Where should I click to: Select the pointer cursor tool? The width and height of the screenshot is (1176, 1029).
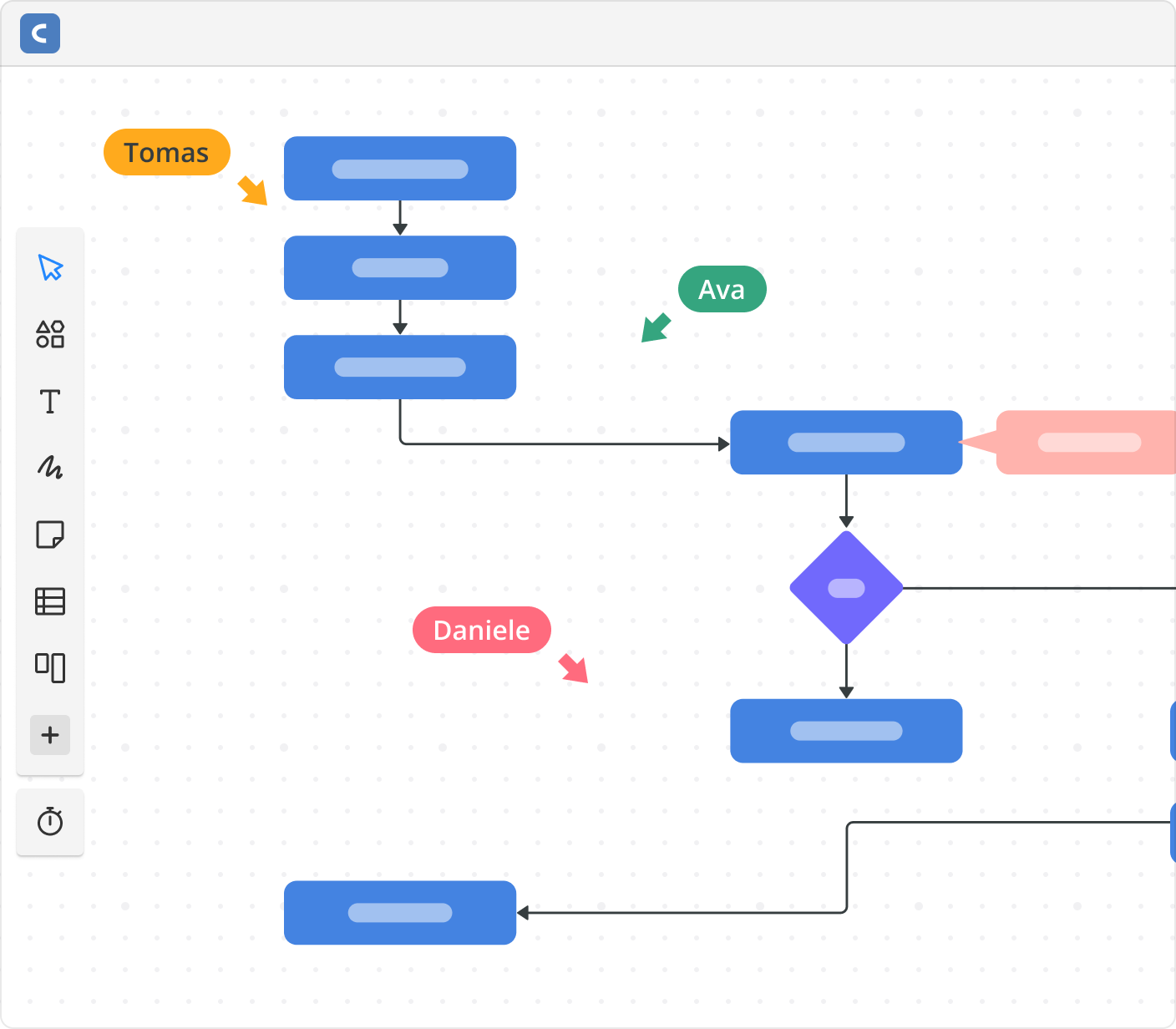pos(50,268)
